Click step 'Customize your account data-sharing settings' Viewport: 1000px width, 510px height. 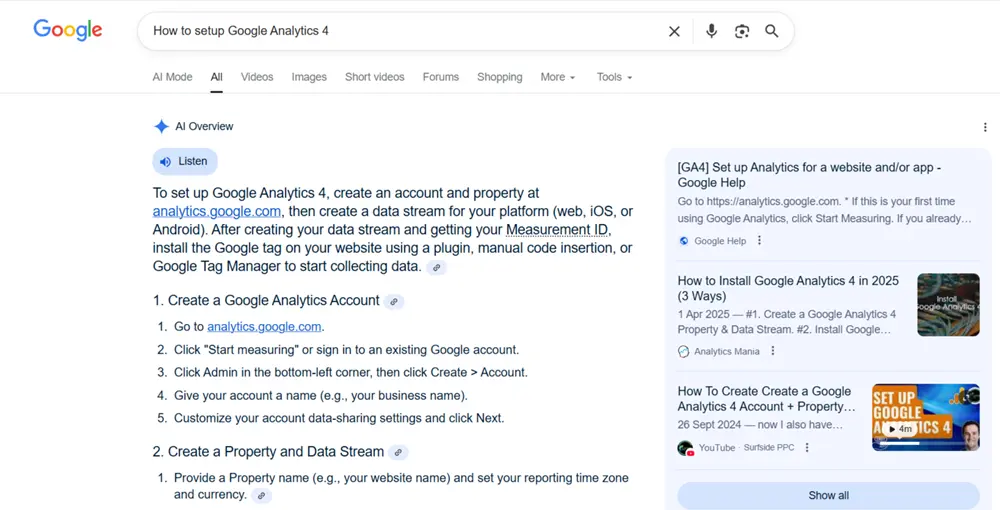tap(339, 418)
